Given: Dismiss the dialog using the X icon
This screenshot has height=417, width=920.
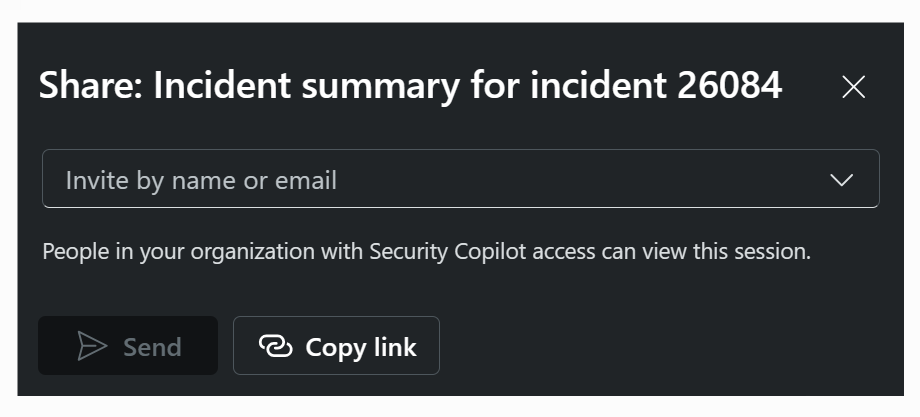Looking at the screenshot, I should coord(853,87).
